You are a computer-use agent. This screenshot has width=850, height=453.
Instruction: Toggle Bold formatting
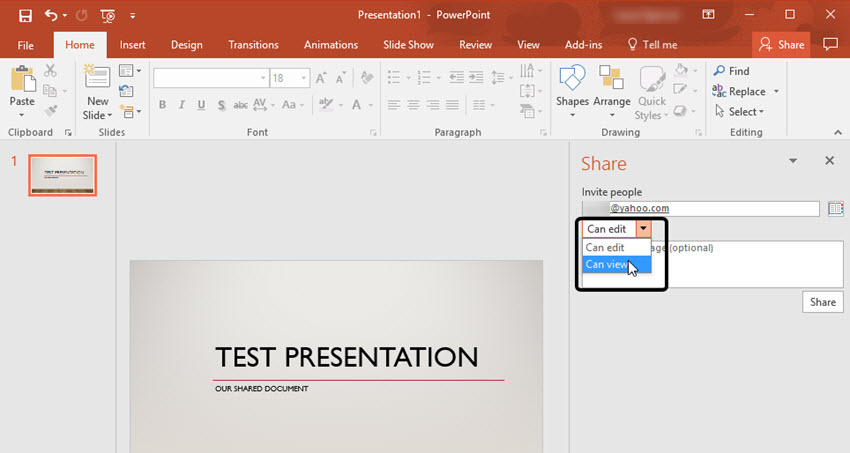coord(162,105)
